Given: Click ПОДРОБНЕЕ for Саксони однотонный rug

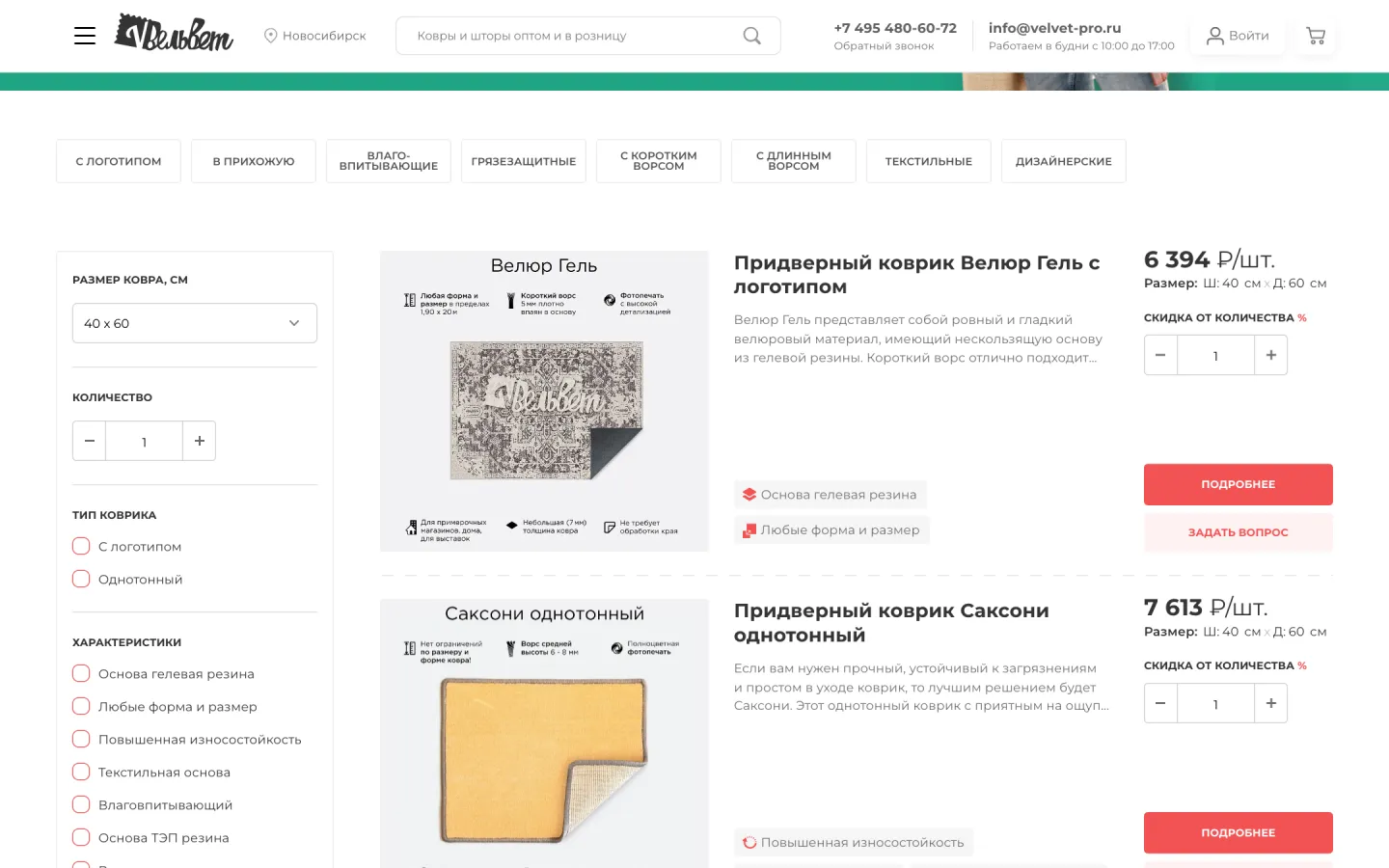Looking at the screenshot, I should point(1239,832).
